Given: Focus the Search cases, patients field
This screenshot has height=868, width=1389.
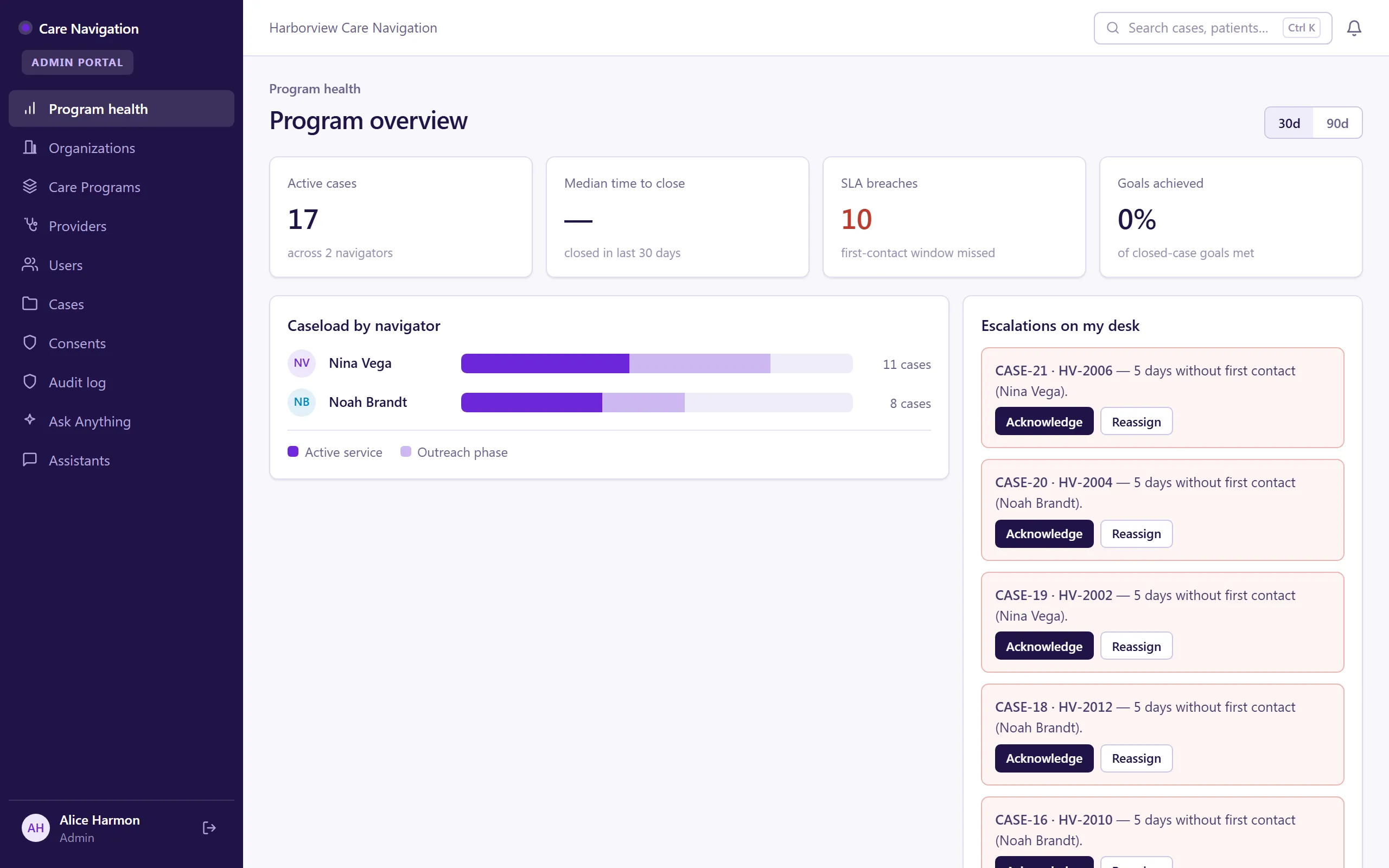Looking at the screenshot, I should [x=1212, y=28].
